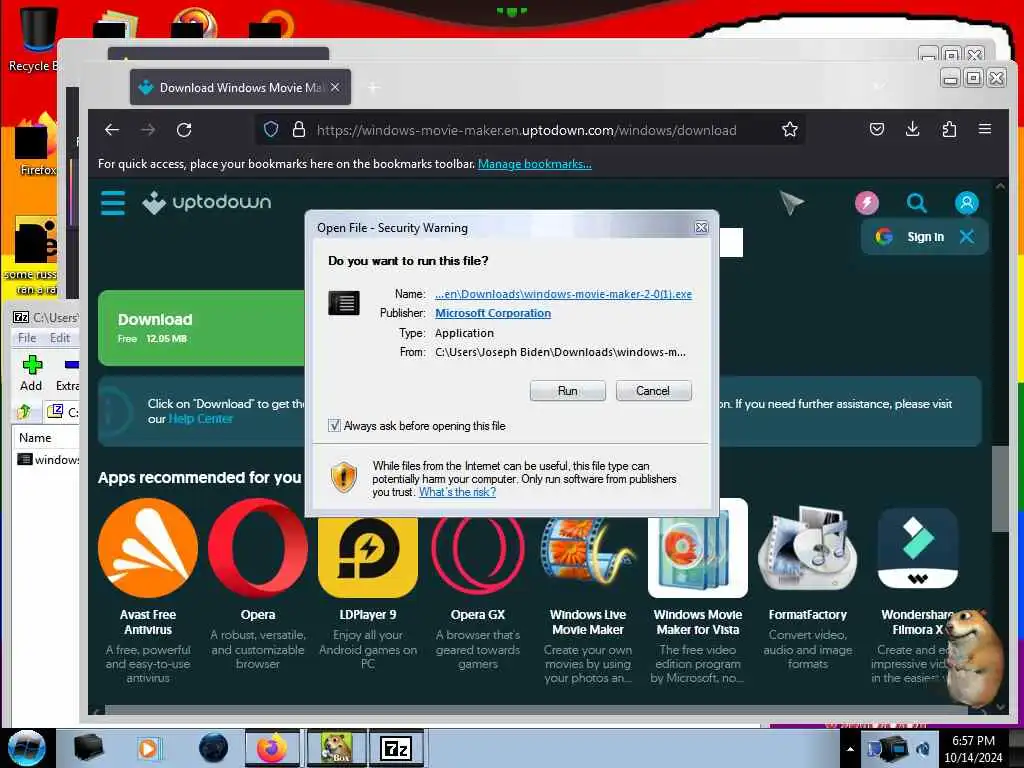Show hidden tray icons arrow
Image resolution: width=1024 pixels, height=768 pixels.
pyautogui.click(x=850, y=749)
